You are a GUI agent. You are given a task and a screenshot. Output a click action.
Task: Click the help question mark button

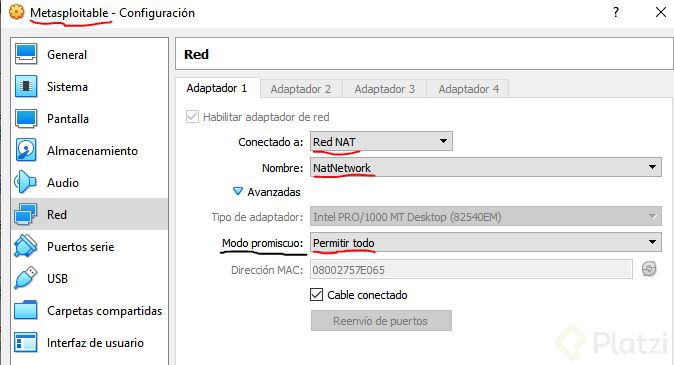pos(616,12)
